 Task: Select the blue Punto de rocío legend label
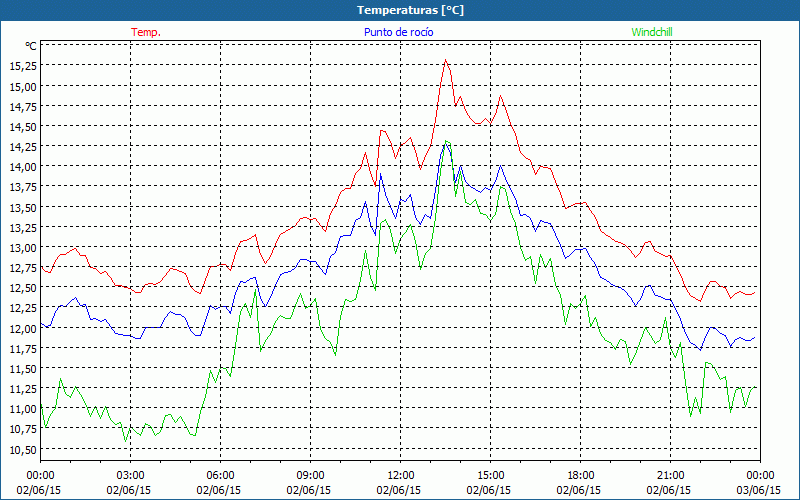[398, 32]
